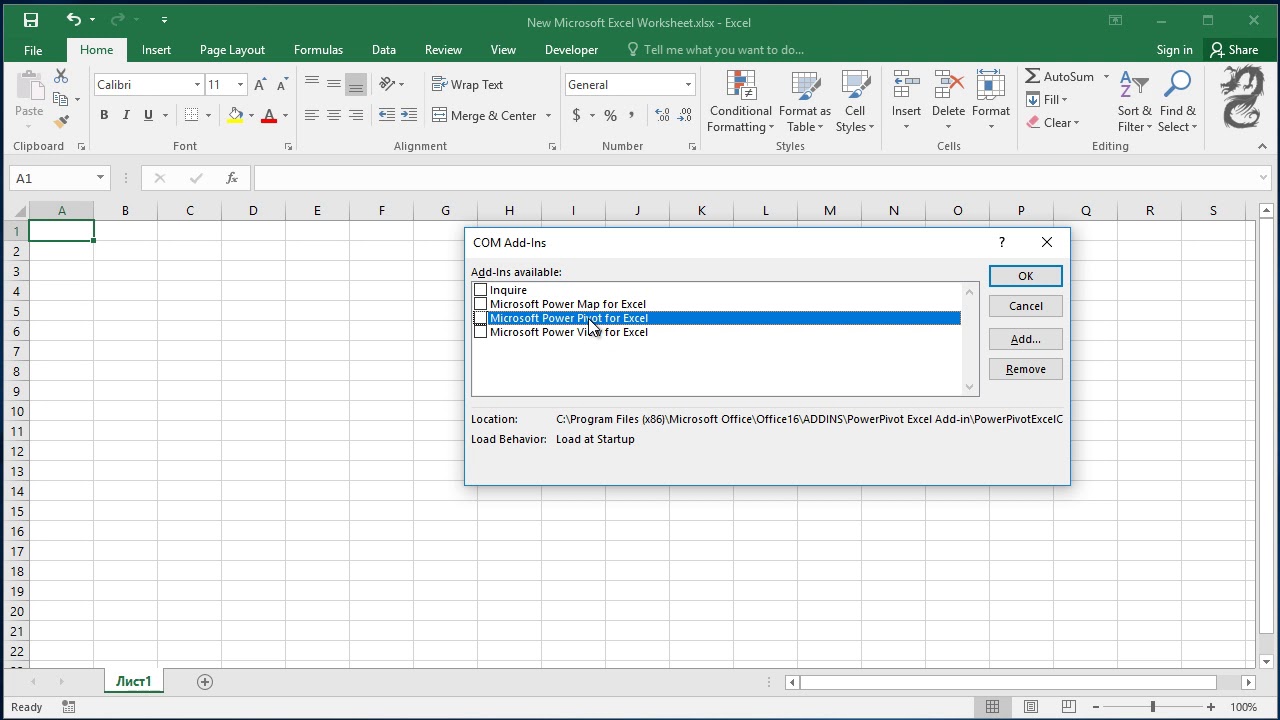Click the Add... button
The image size is (1280, 720).
(1025, 339)
